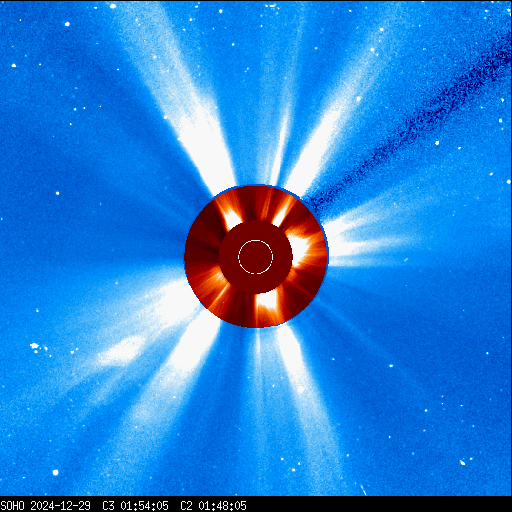Click the bright orange patch at the C2 bottom

pyautogui.click(x=267, y=302)
